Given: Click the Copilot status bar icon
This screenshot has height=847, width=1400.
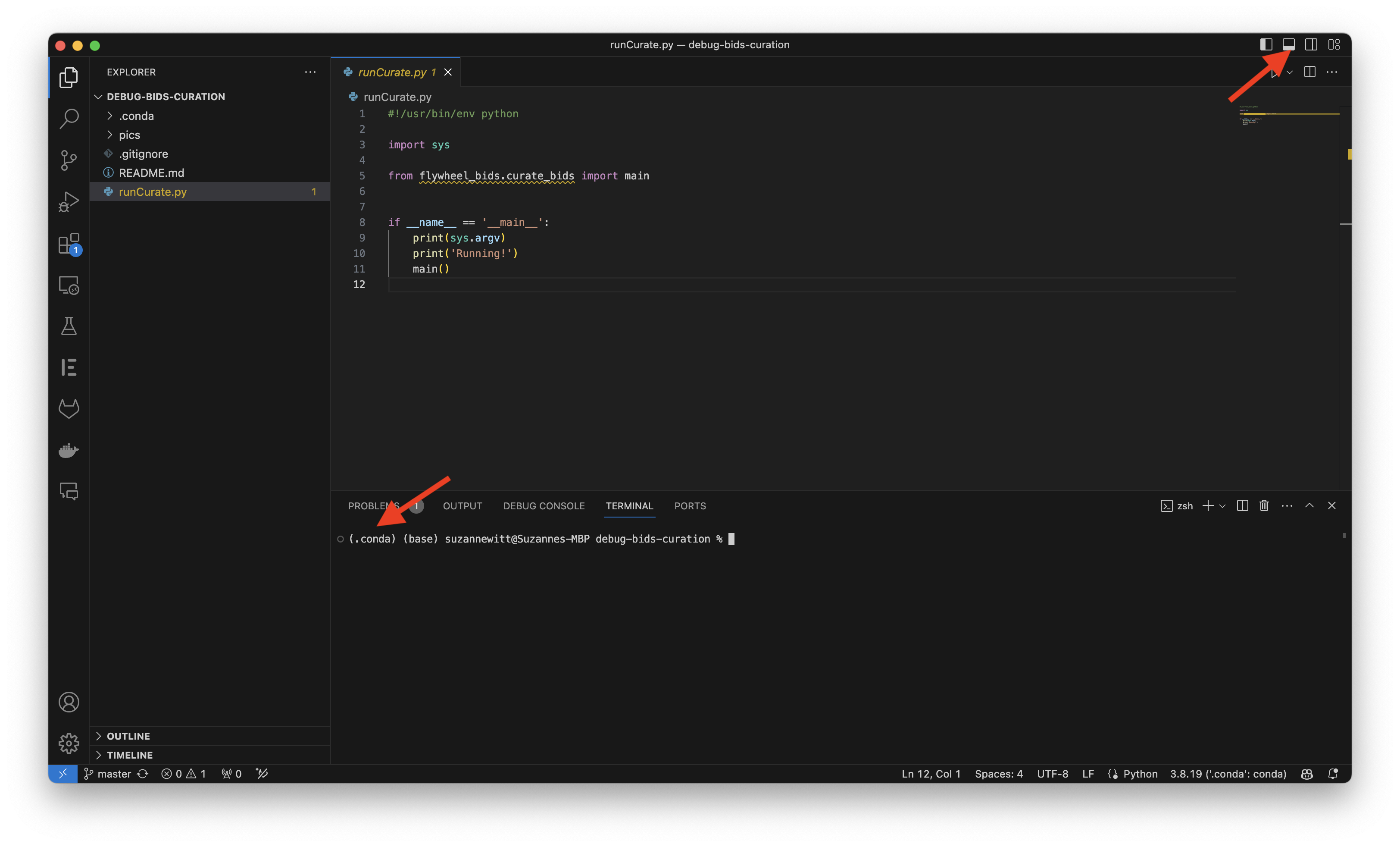Looking at the screenshot, I should [1306, 773].
